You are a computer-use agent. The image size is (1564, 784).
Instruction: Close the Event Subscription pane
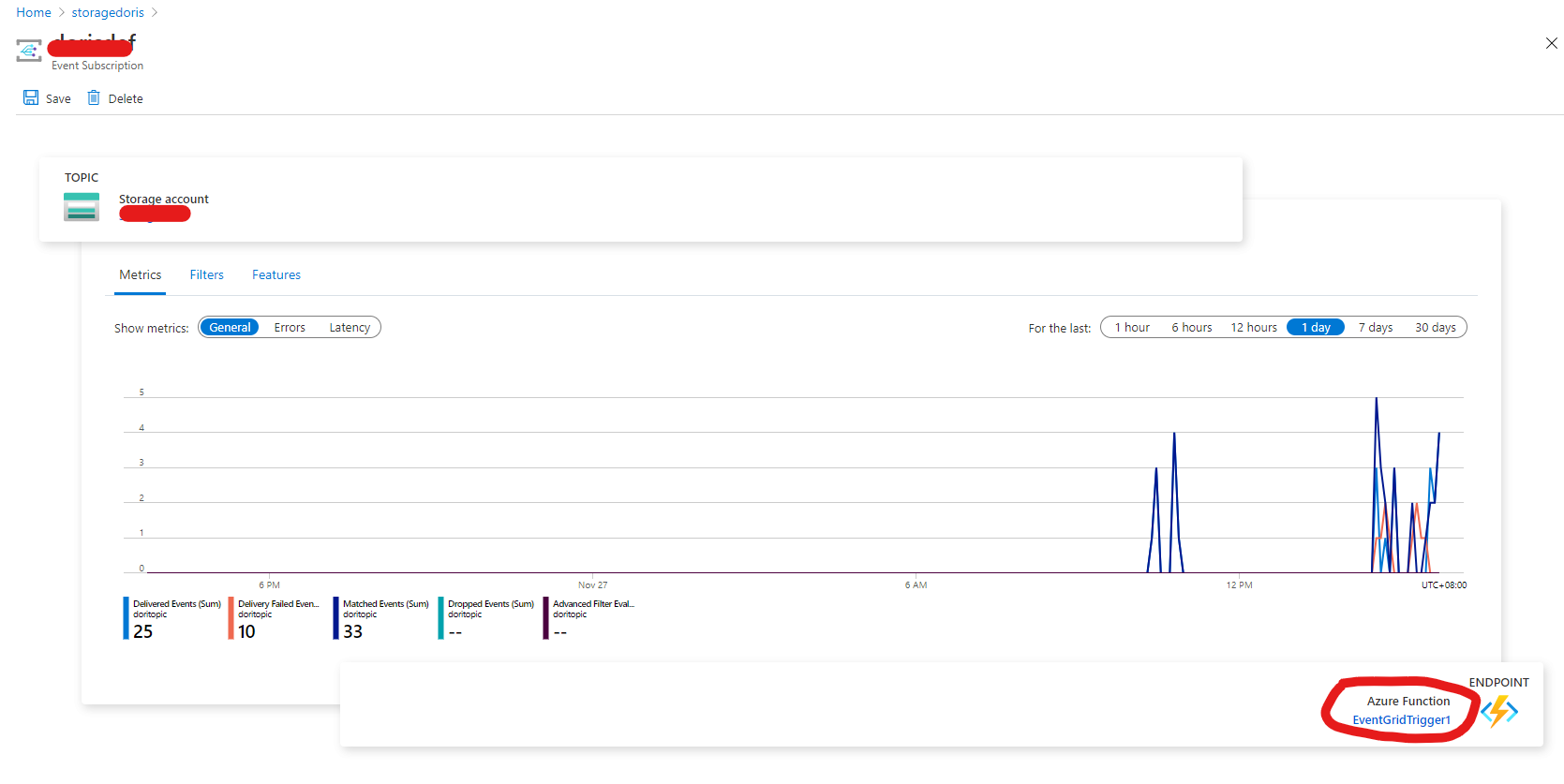tap(1552, 43)
